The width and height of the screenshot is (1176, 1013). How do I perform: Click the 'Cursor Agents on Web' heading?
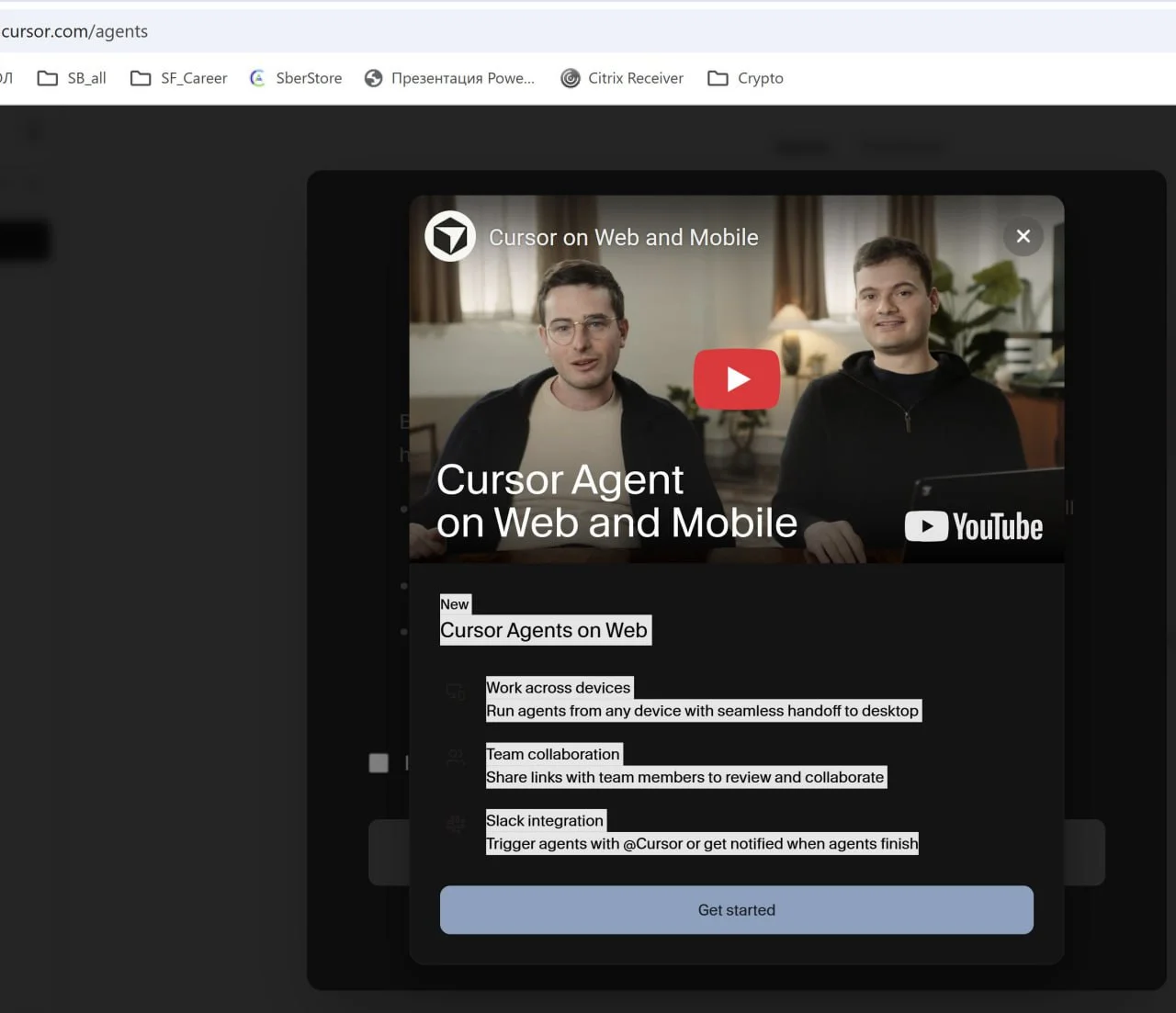544,630
